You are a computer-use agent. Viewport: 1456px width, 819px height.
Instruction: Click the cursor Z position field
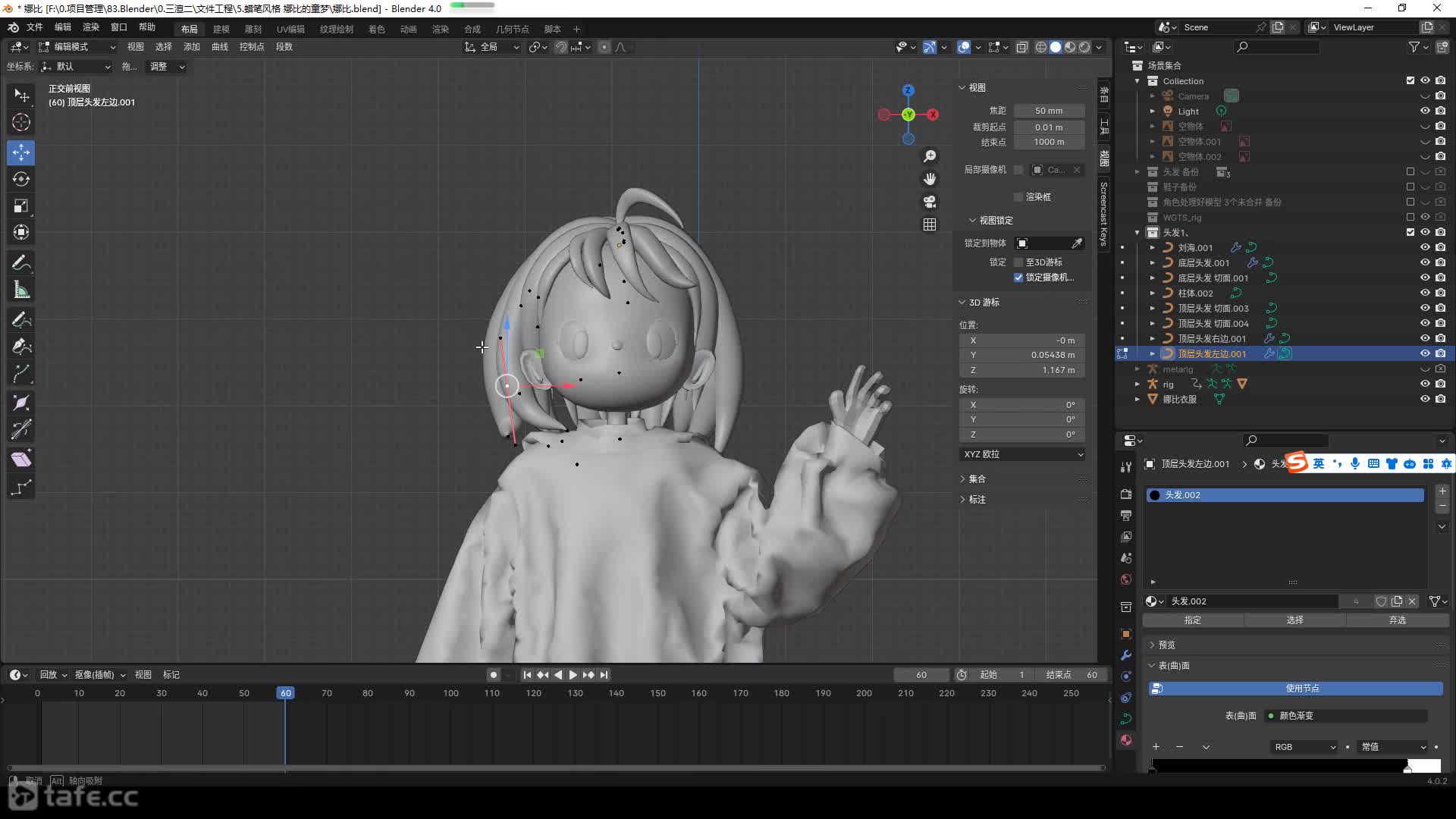[x=1022, y=370]
